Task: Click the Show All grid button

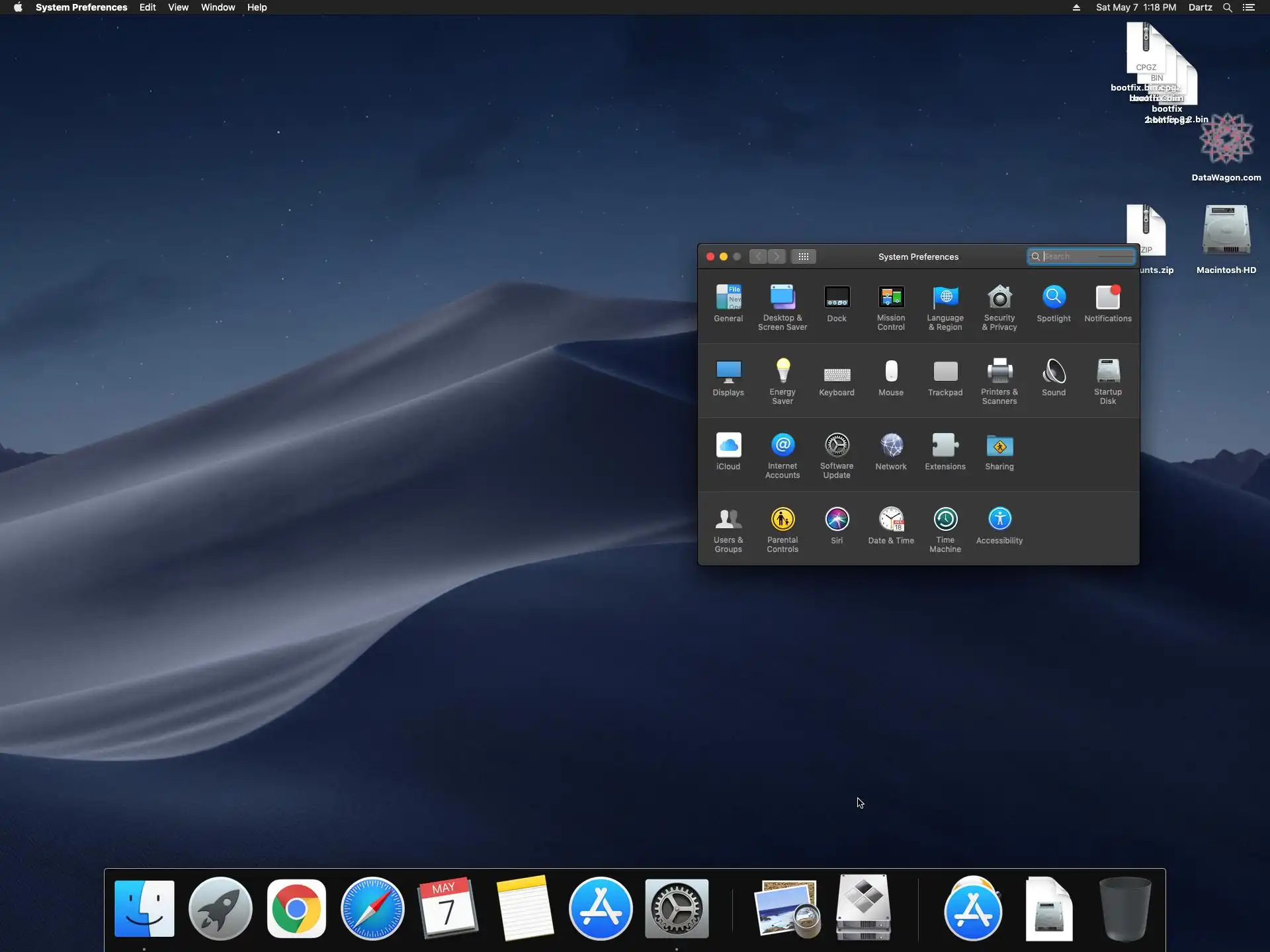Action: tap(803, 257)
